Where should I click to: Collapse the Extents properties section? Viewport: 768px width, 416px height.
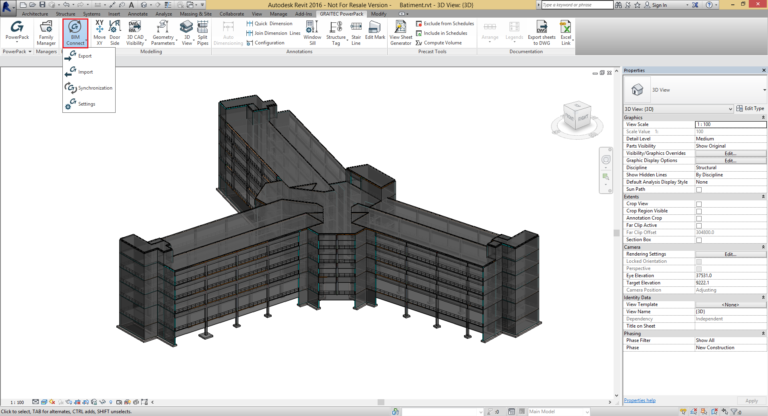763,196
